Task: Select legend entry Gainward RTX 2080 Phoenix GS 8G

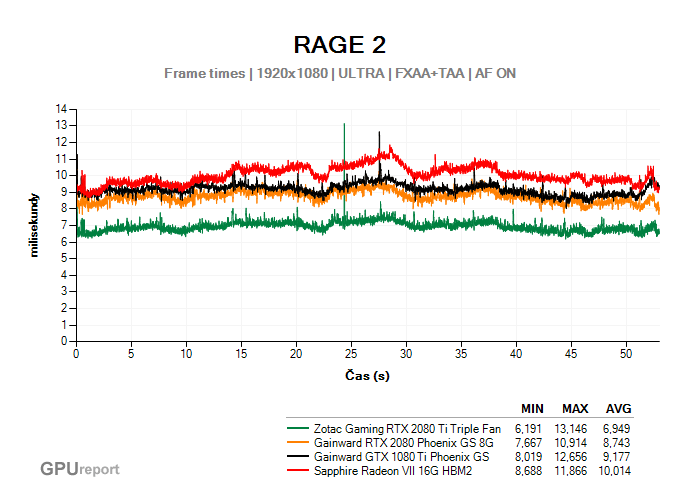Action: coord(404,443)
